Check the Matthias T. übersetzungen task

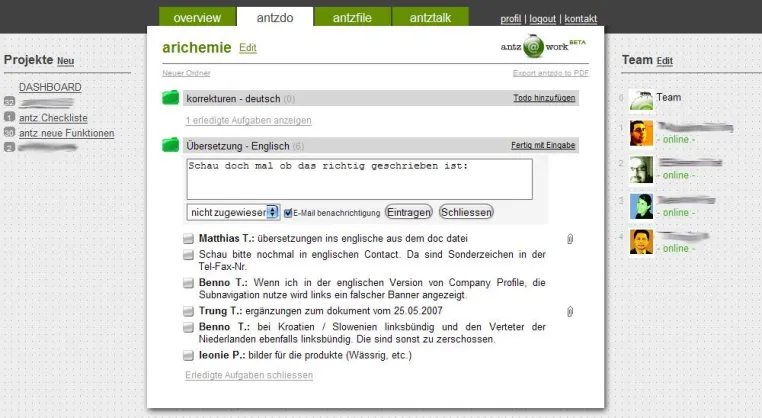(188, 239)
